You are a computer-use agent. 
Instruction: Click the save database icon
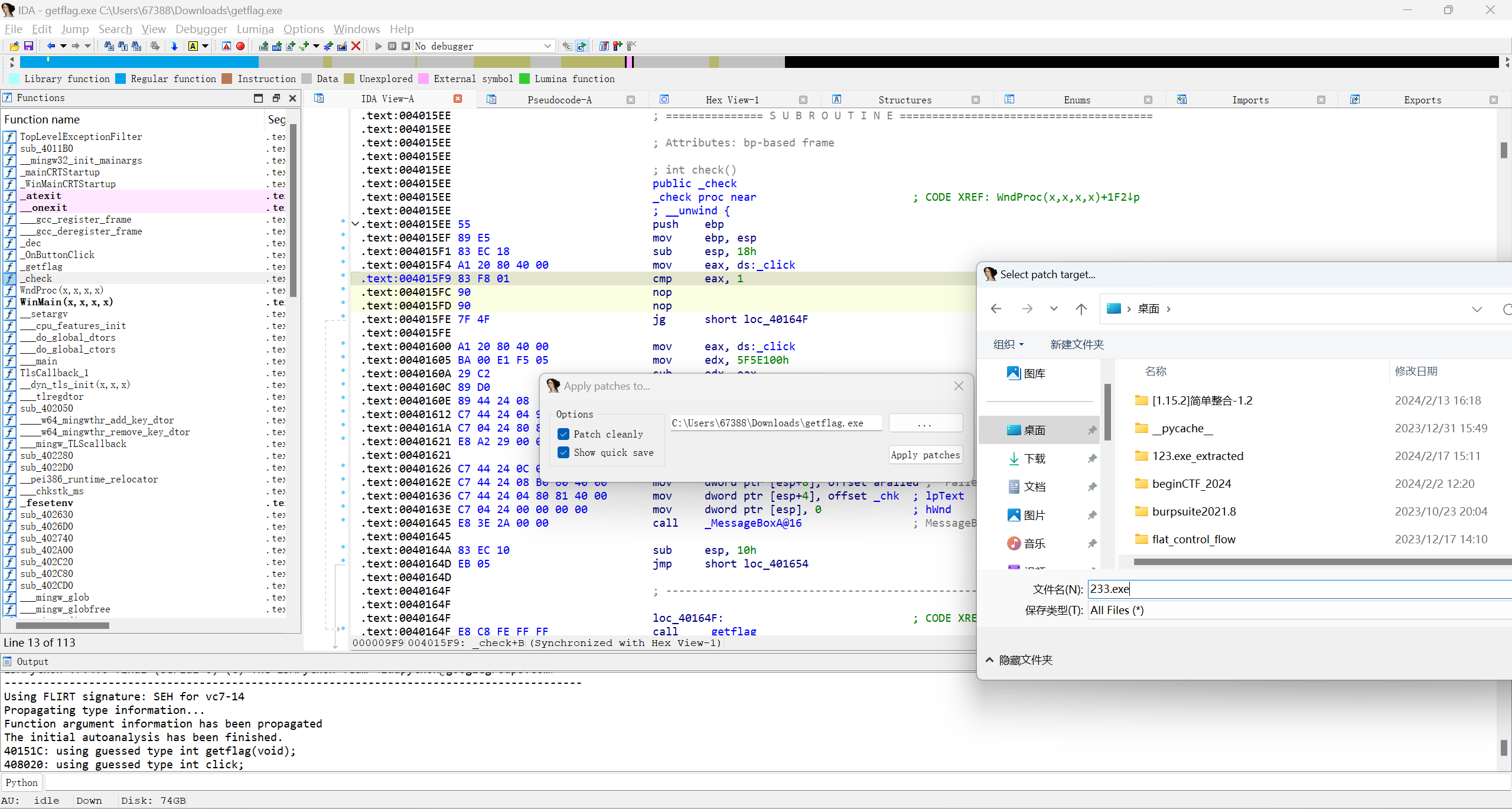[x=28, y=46]
